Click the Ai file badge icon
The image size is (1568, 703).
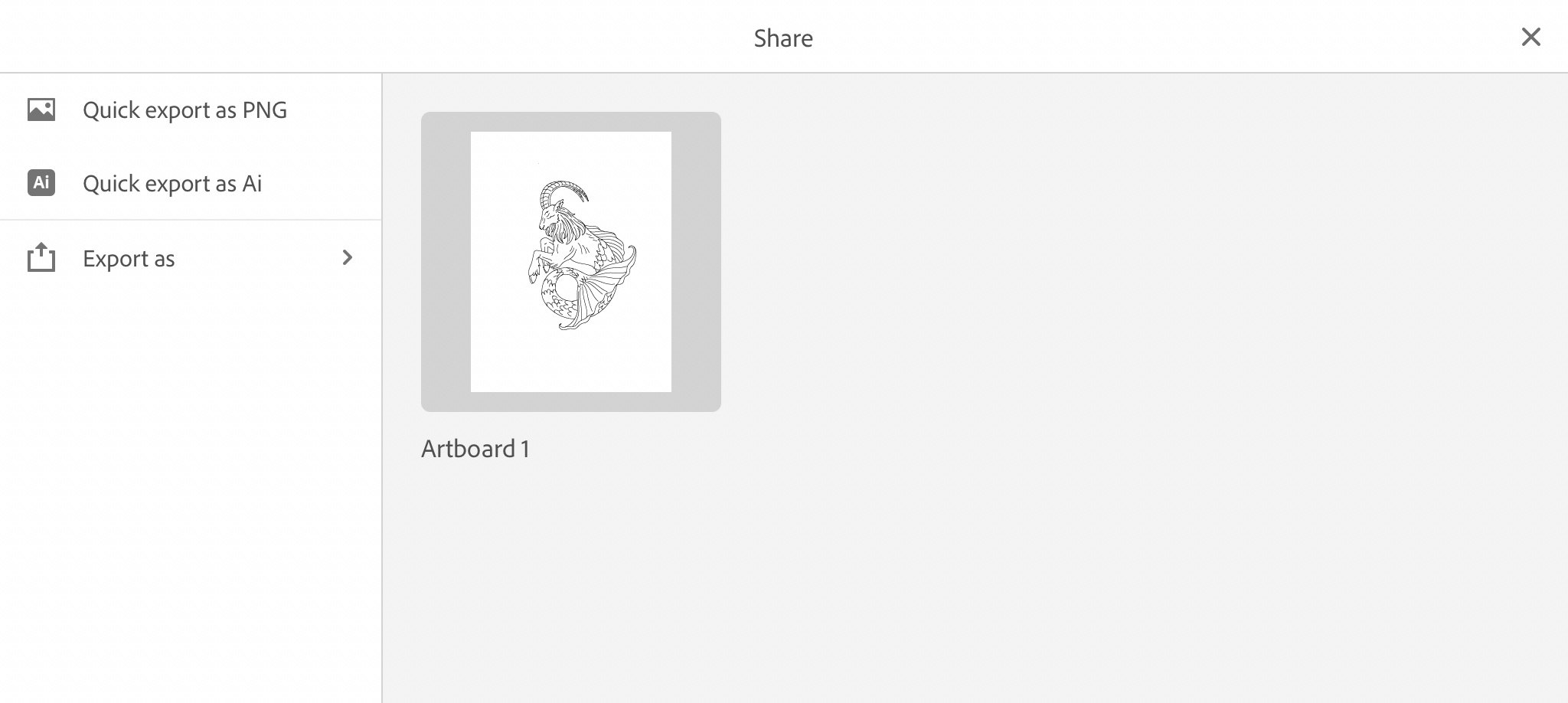click(x=41, y=183)
